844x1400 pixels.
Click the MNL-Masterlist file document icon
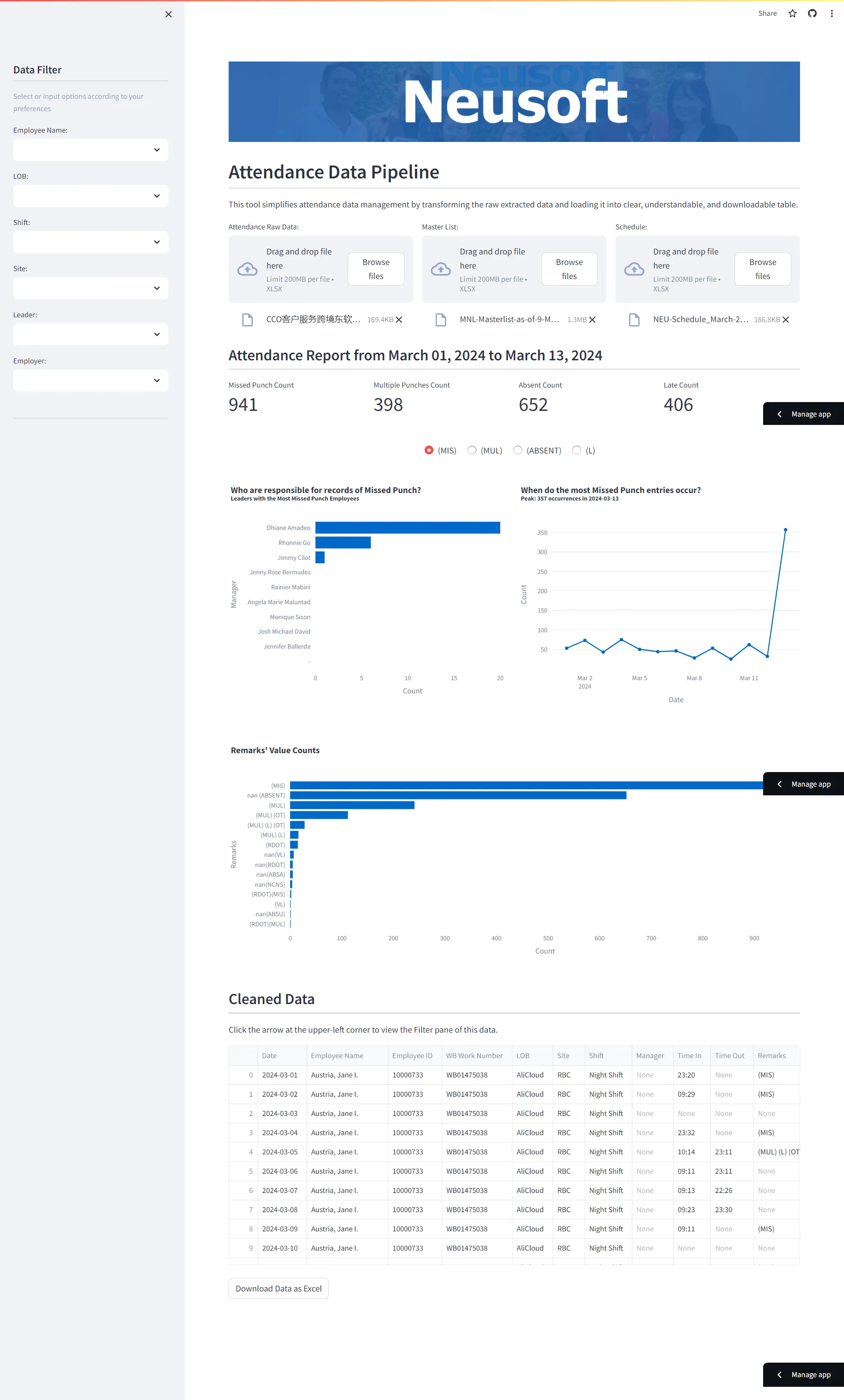pyautogui.click(x=440, y=320)
